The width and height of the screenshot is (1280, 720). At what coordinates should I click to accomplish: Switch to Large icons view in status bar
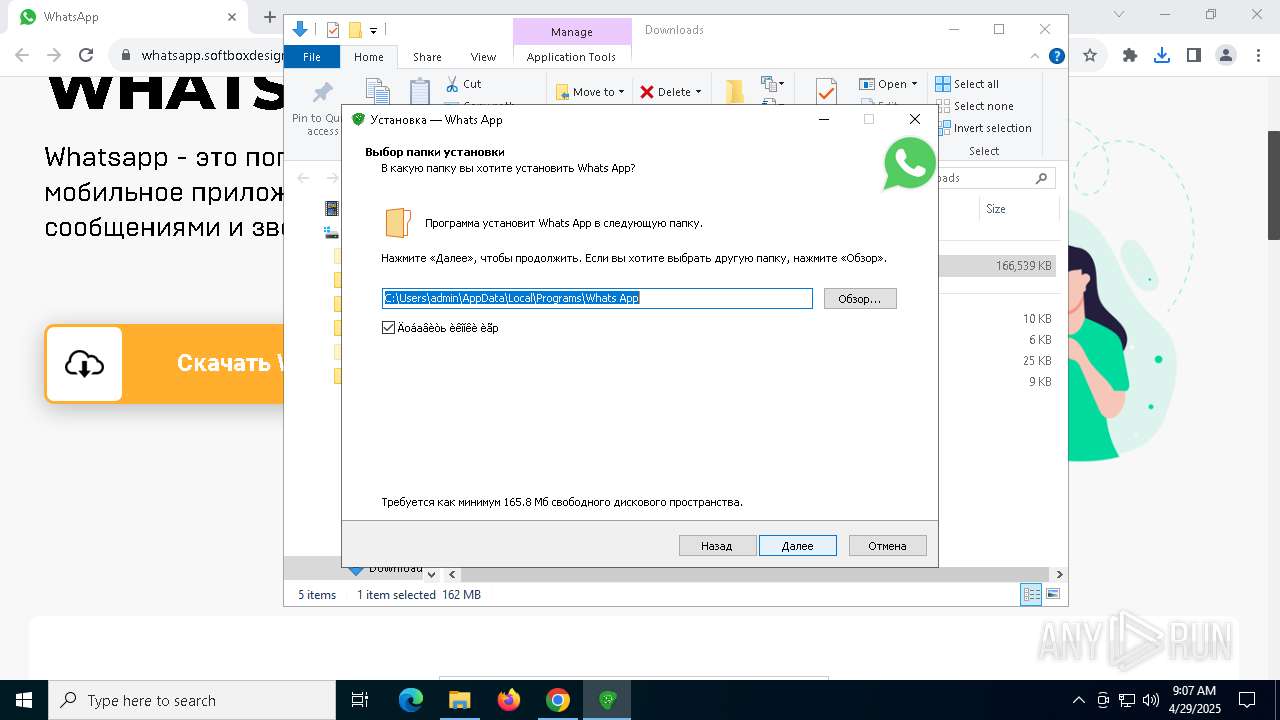pos(1052,594)
